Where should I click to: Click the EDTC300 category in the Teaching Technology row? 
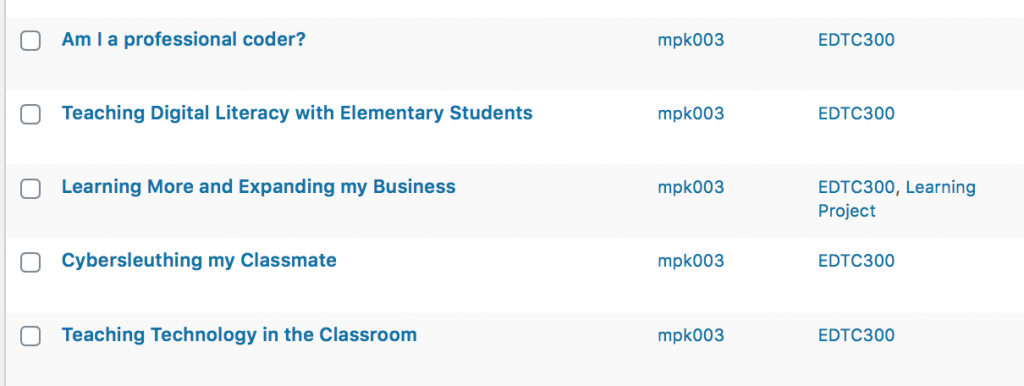(x=856, y=335)
